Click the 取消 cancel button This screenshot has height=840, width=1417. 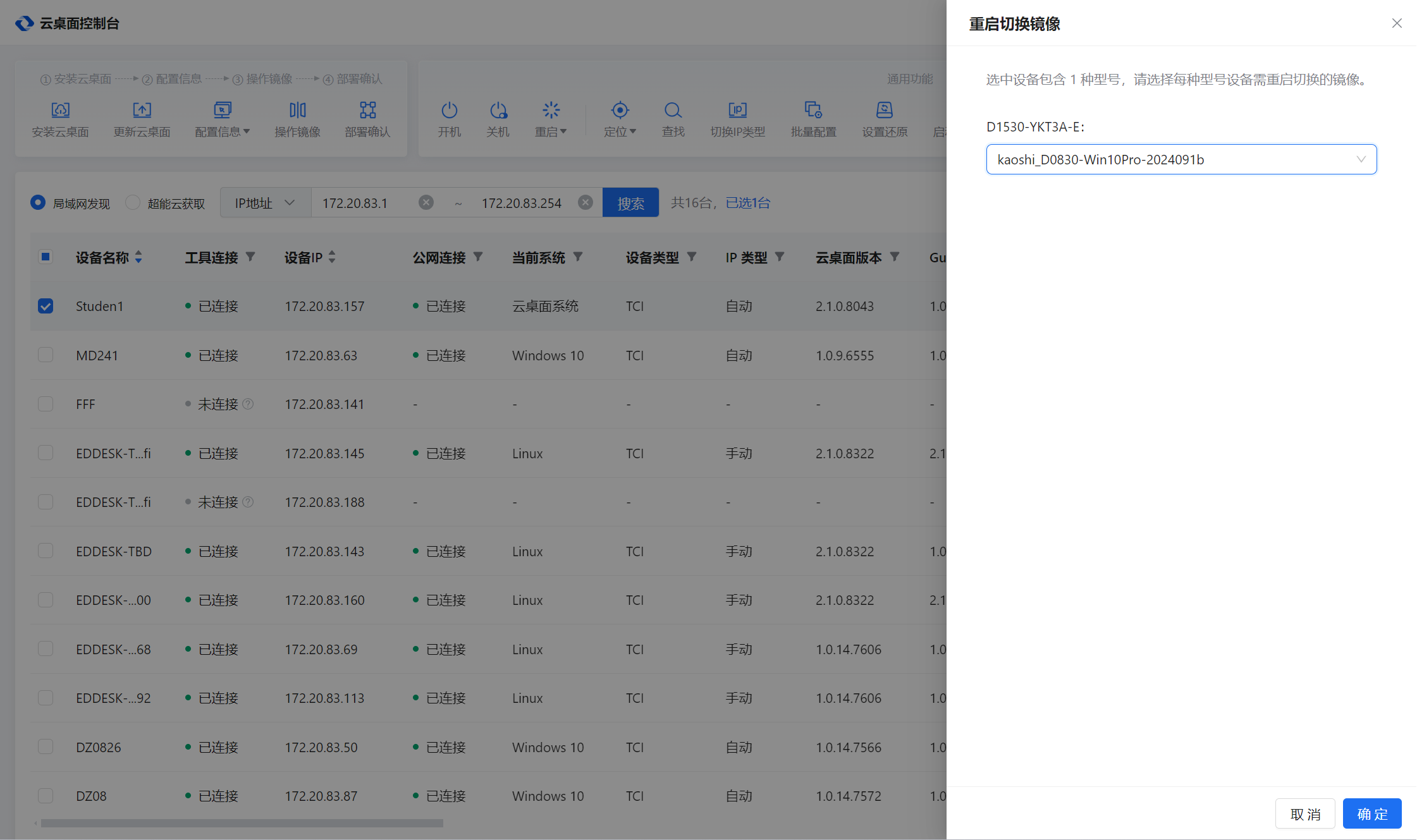(1305, 813)
